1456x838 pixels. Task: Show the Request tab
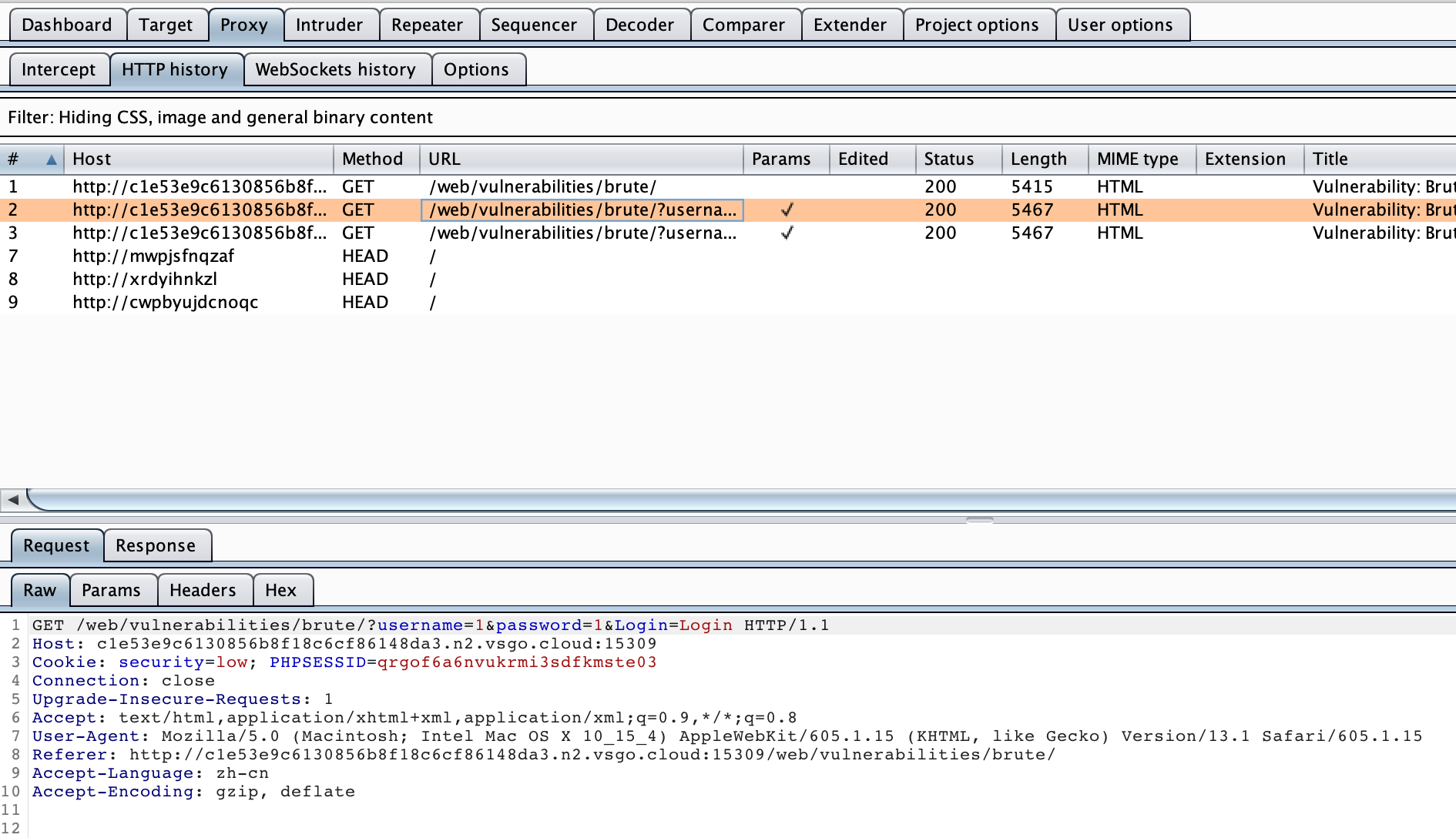pyautogui.click(x=57, y=545)
